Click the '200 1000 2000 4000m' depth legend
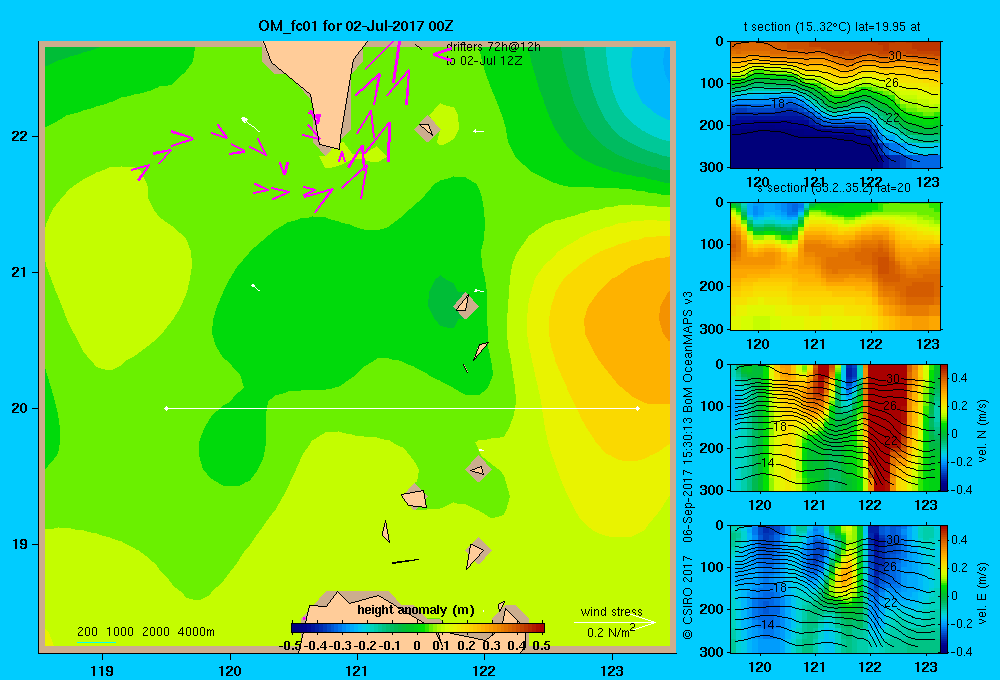Viewport: 1000px width, 680px height. [145, 632]
